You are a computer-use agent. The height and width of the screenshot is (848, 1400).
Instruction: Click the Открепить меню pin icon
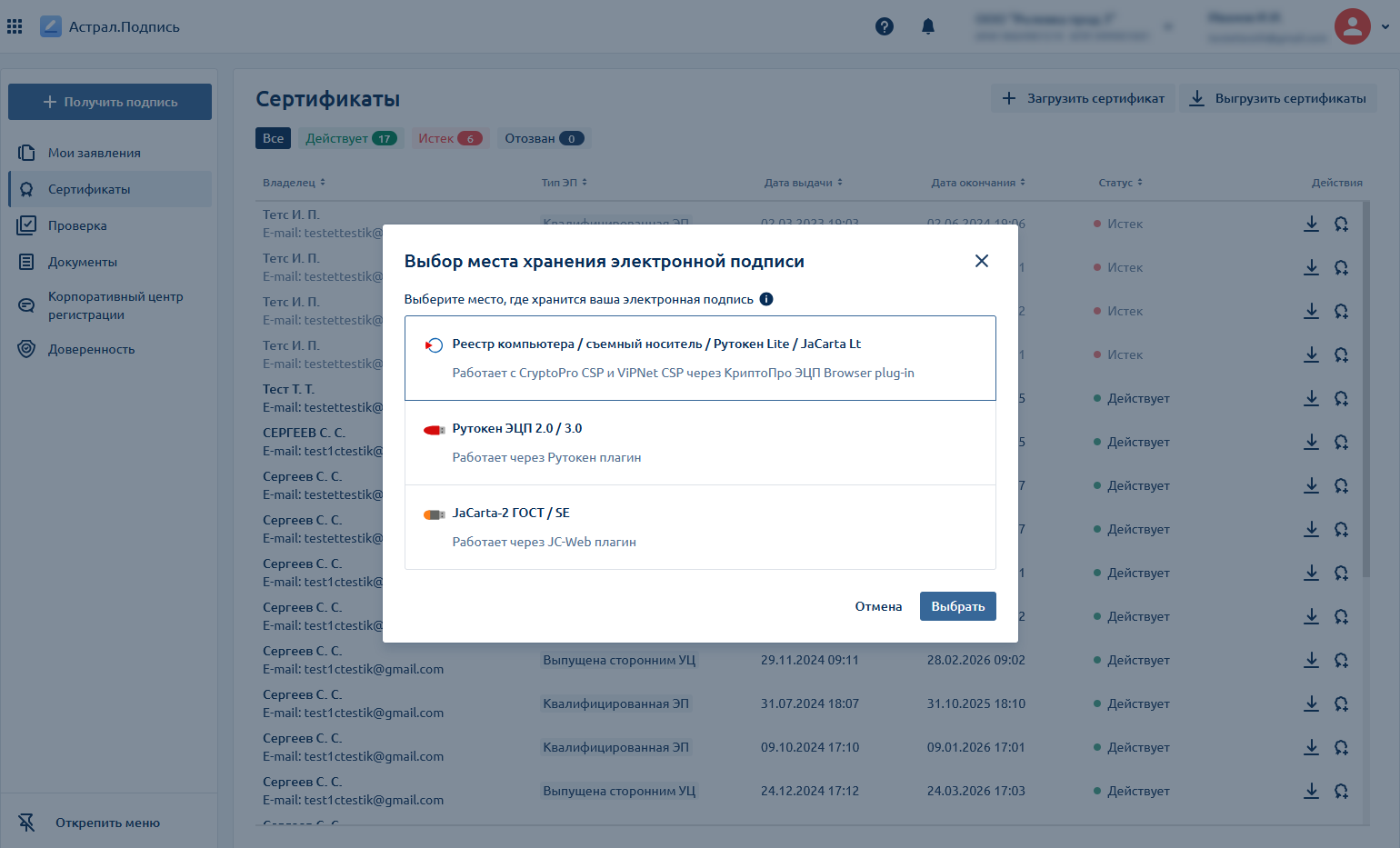(26, 823)
